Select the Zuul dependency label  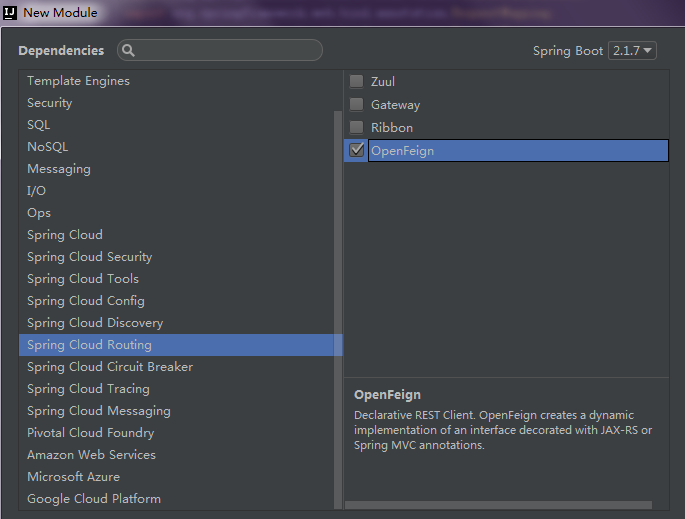(383, 82)
